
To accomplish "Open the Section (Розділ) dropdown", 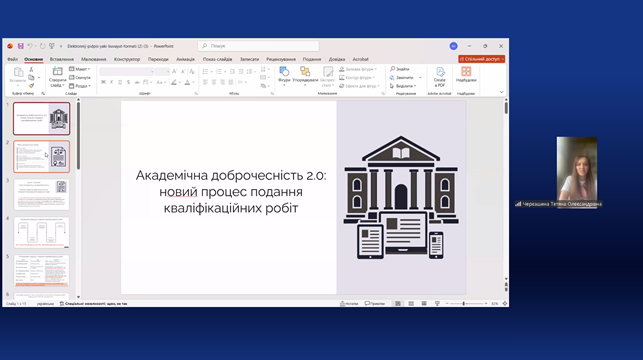I will (80, 86).
